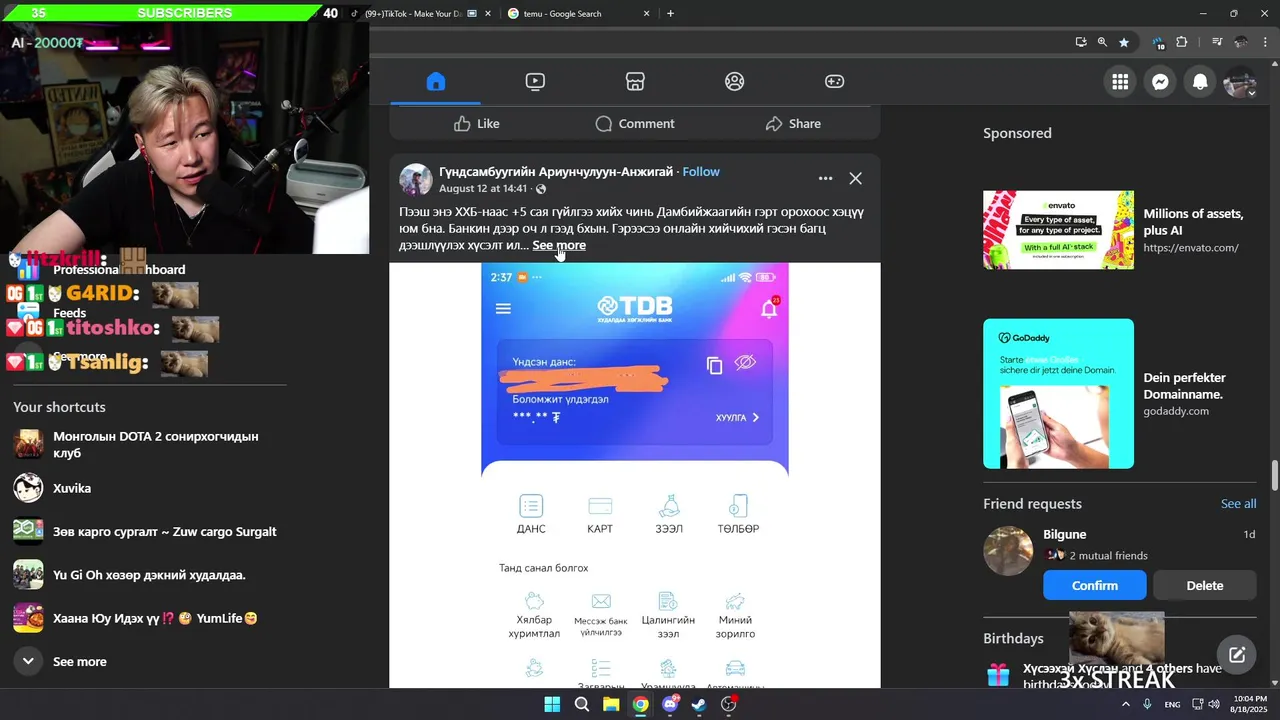Share the post above
The height and width of the screenshot is (720, 1280).
(793, 124)
